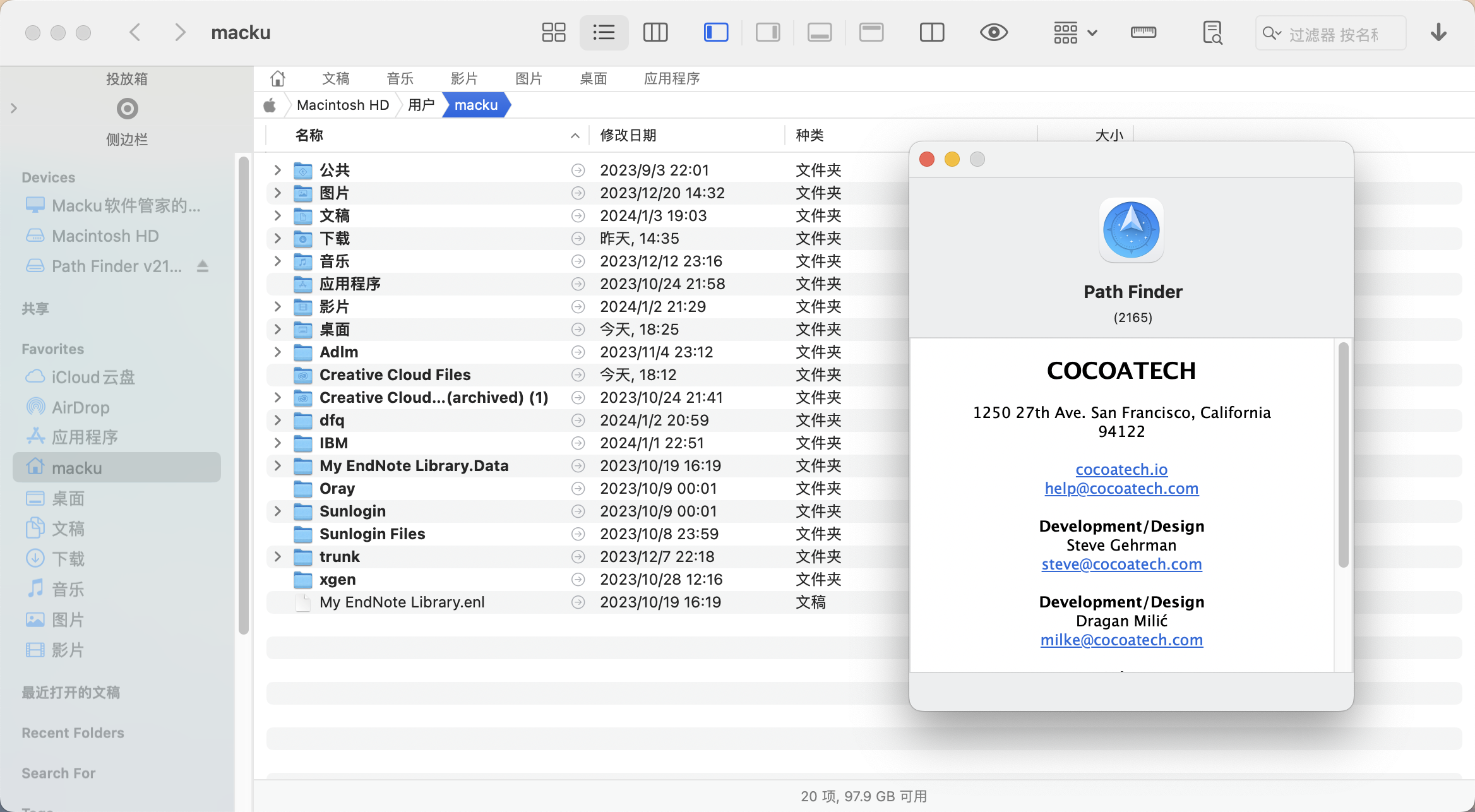Go forward with the right arrow

click(180, 32)
